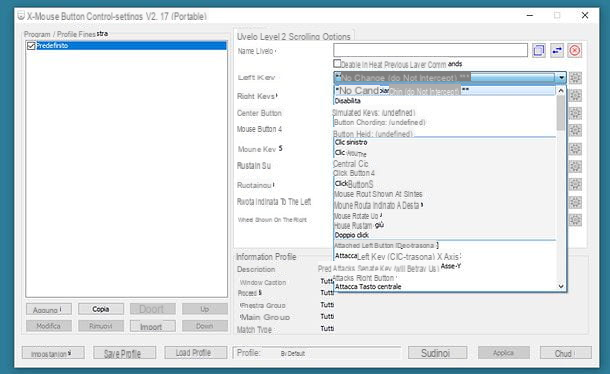Click the Chiudi button
610x374 pixels.
click(566, 353)
